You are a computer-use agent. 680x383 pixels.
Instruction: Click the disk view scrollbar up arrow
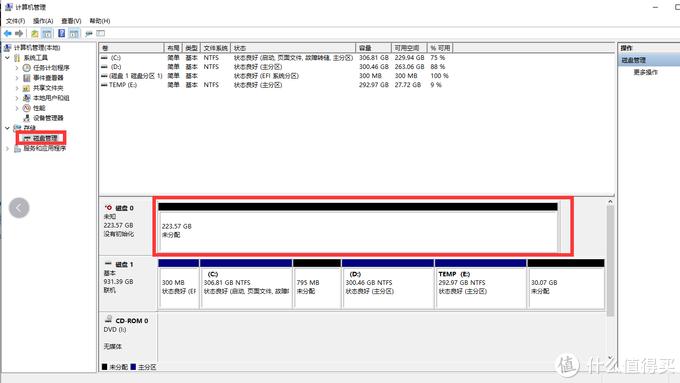[x=610, y=202]
